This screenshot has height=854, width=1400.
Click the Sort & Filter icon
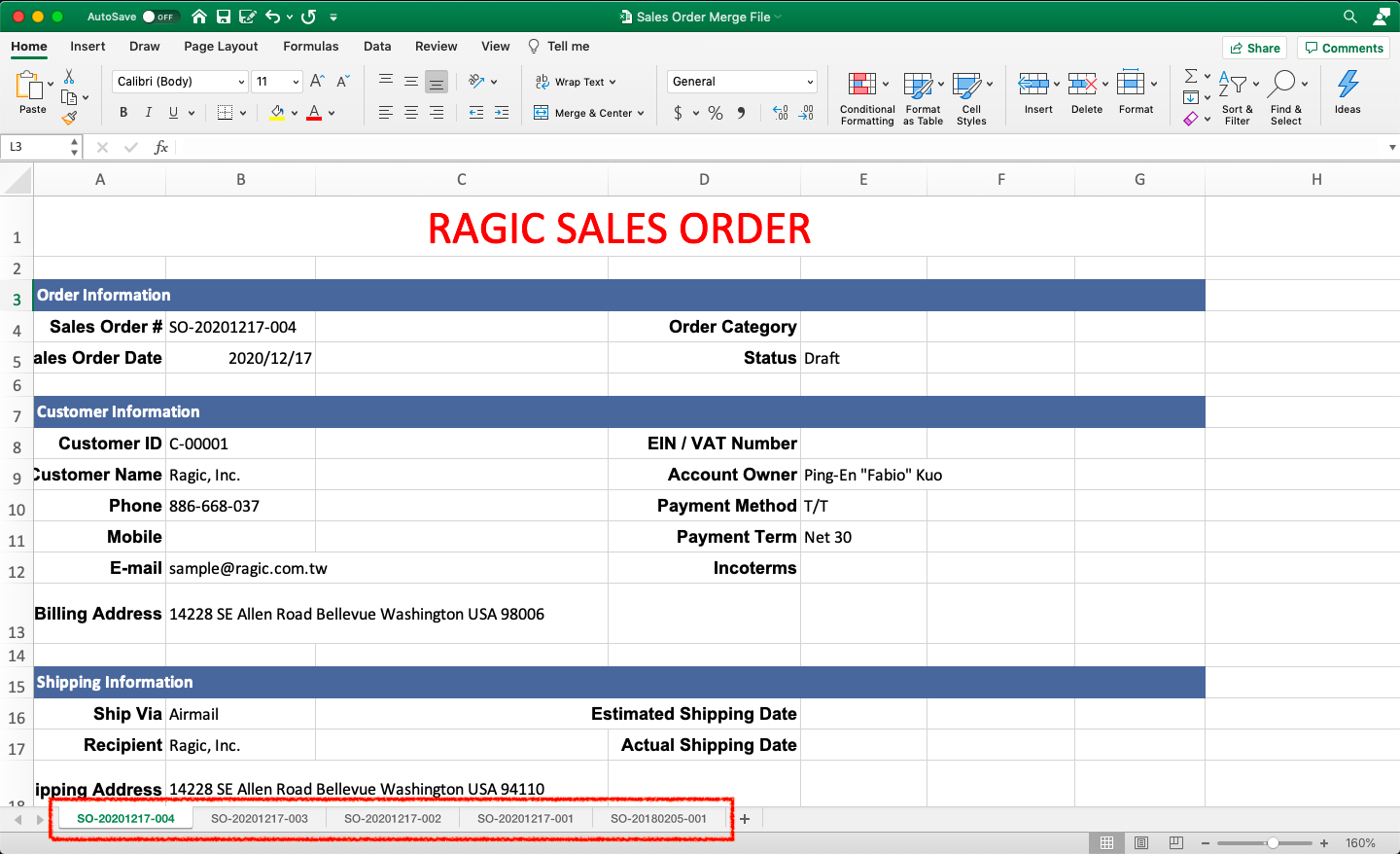point(1233,85)
